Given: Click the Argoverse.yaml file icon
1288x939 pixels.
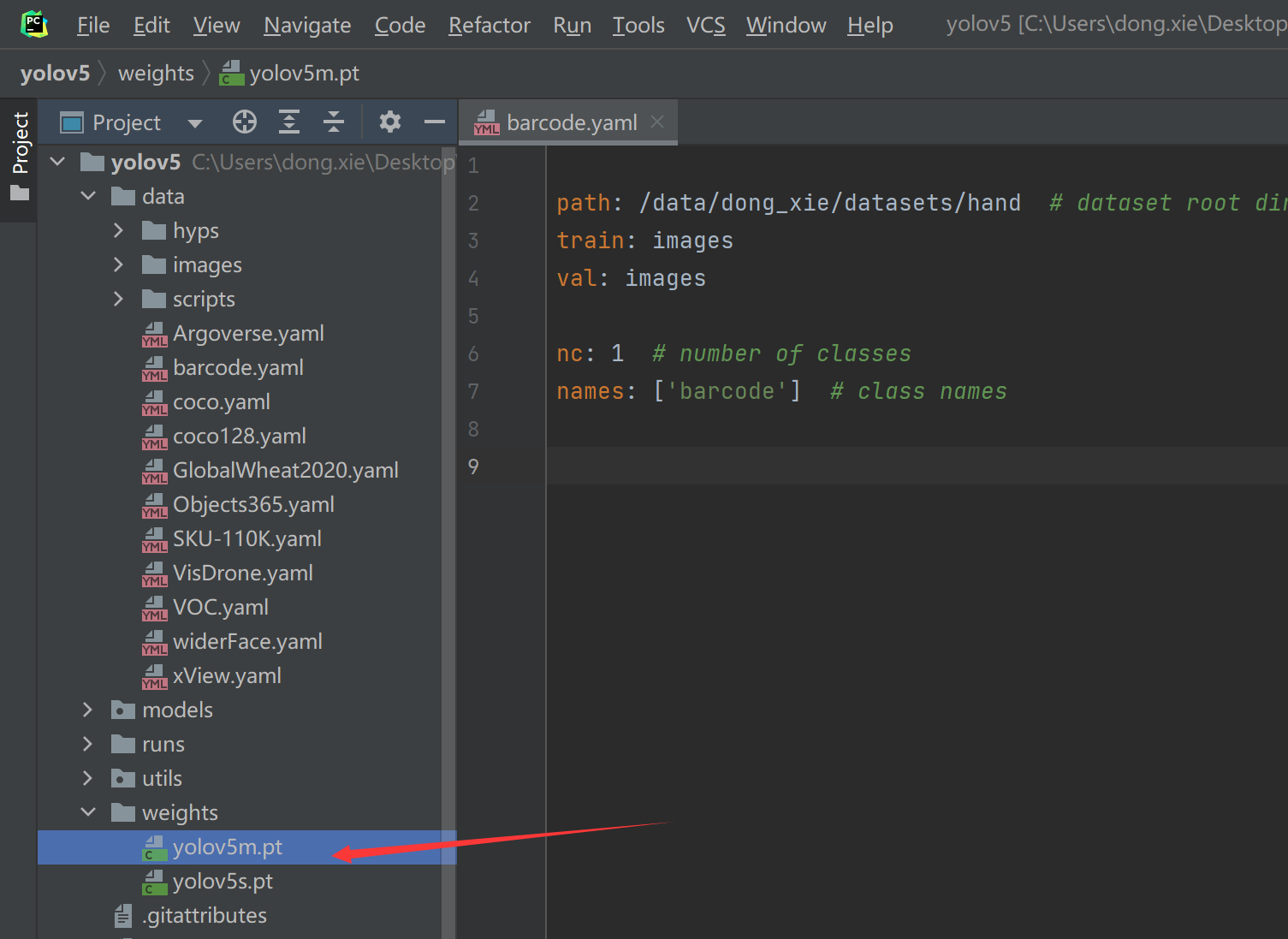Looking at the screenshot, I should coord(154,334).
